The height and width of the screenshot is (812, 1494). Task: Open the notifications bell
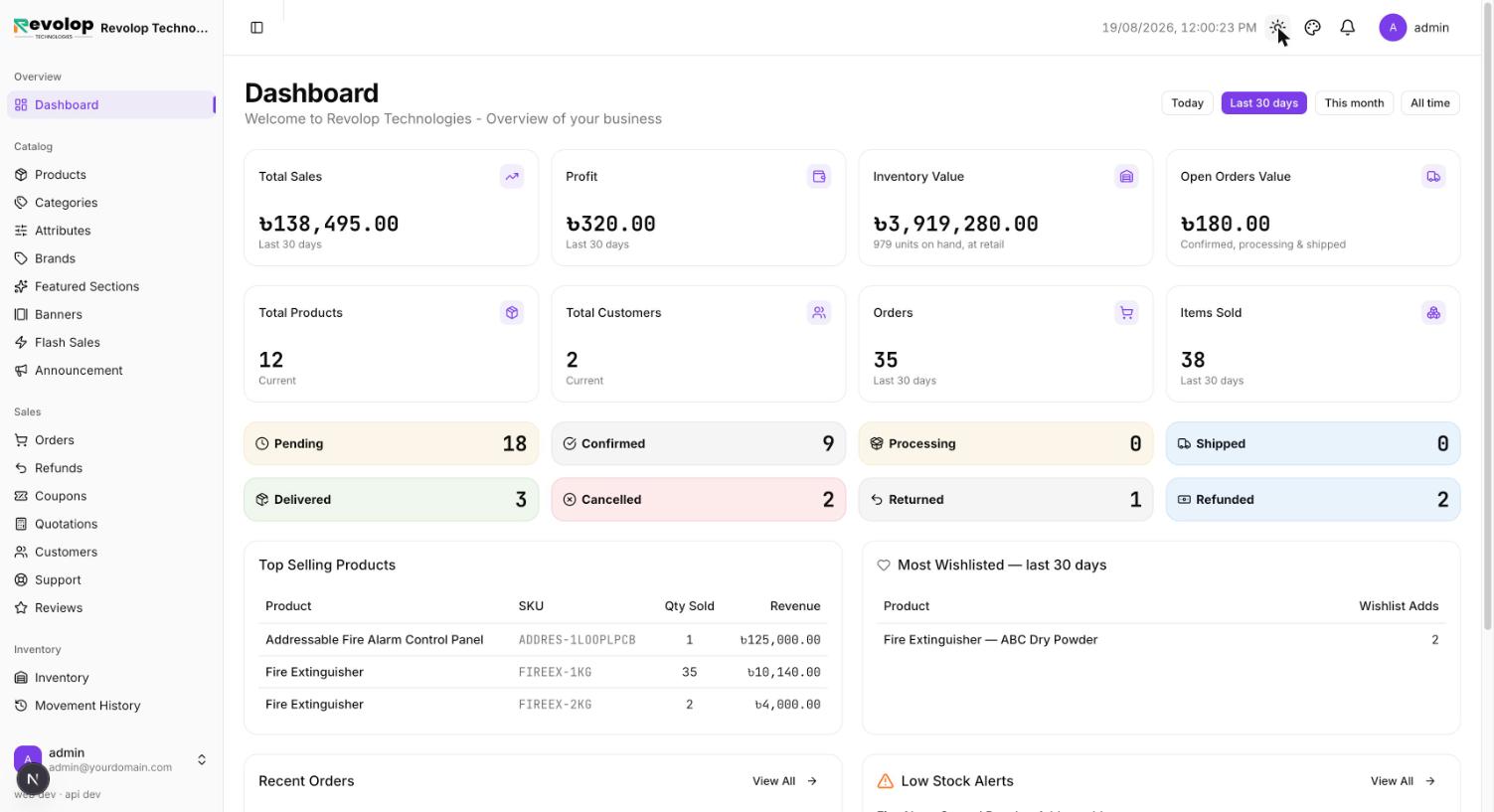pos(1347,28)
